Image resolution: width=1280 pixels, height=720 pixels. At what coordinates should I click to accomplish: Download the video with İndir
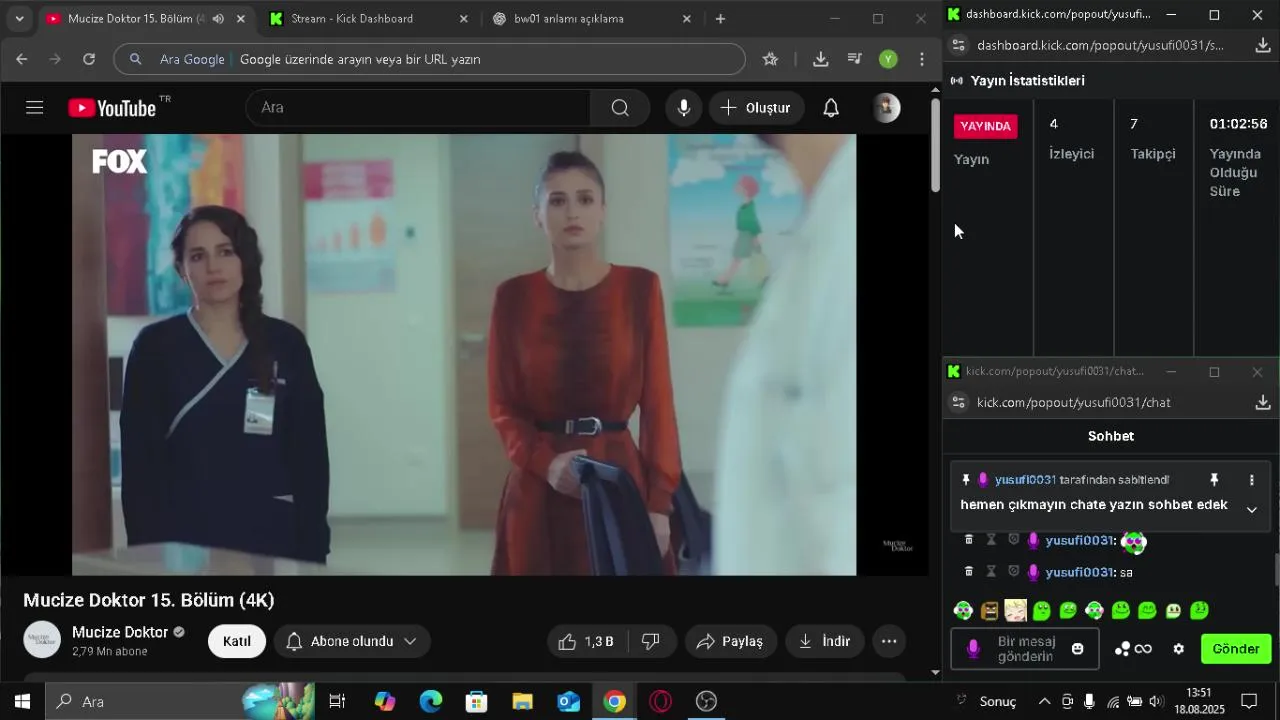[x=824, y=641]
